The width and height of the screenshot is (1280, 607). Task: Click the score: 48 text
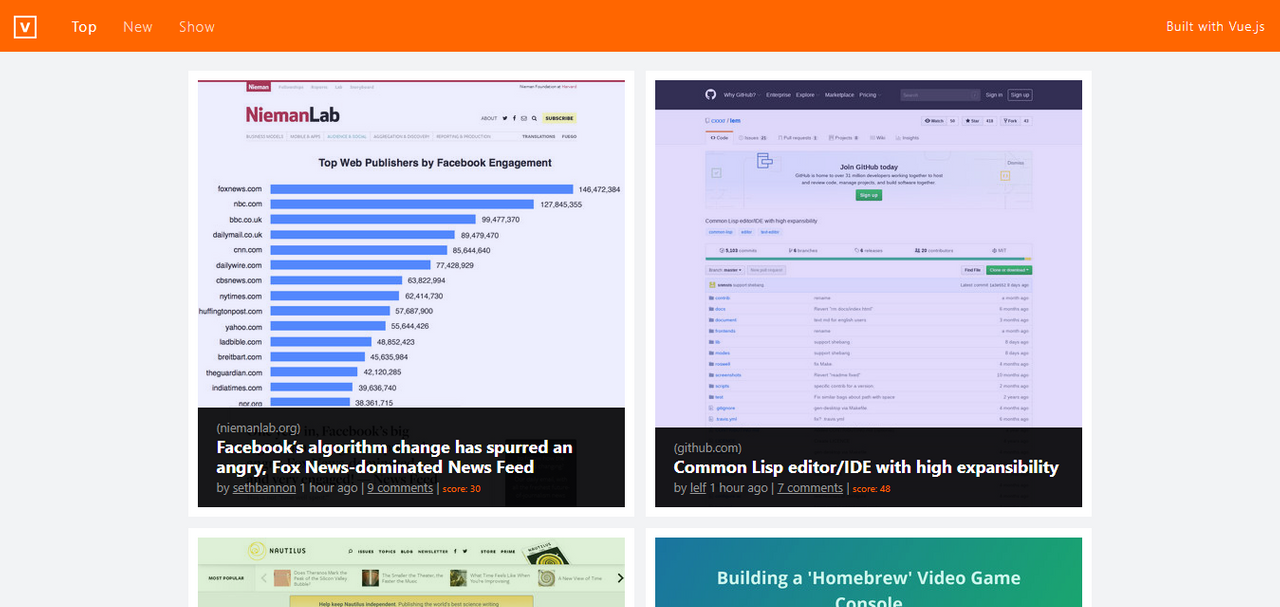[871, 489]
